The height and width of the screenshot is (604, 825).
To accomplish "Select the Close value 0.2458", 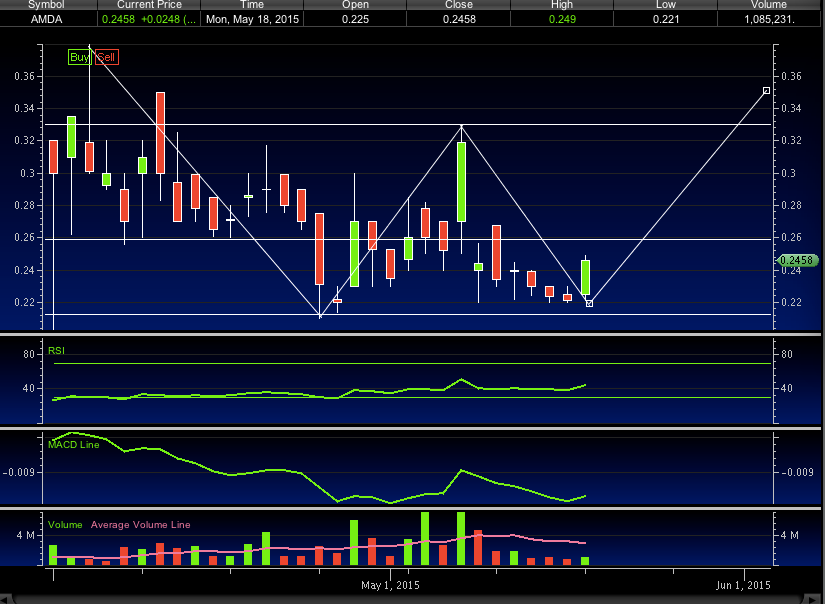I will pyautogui.click(x=459, y=19).
